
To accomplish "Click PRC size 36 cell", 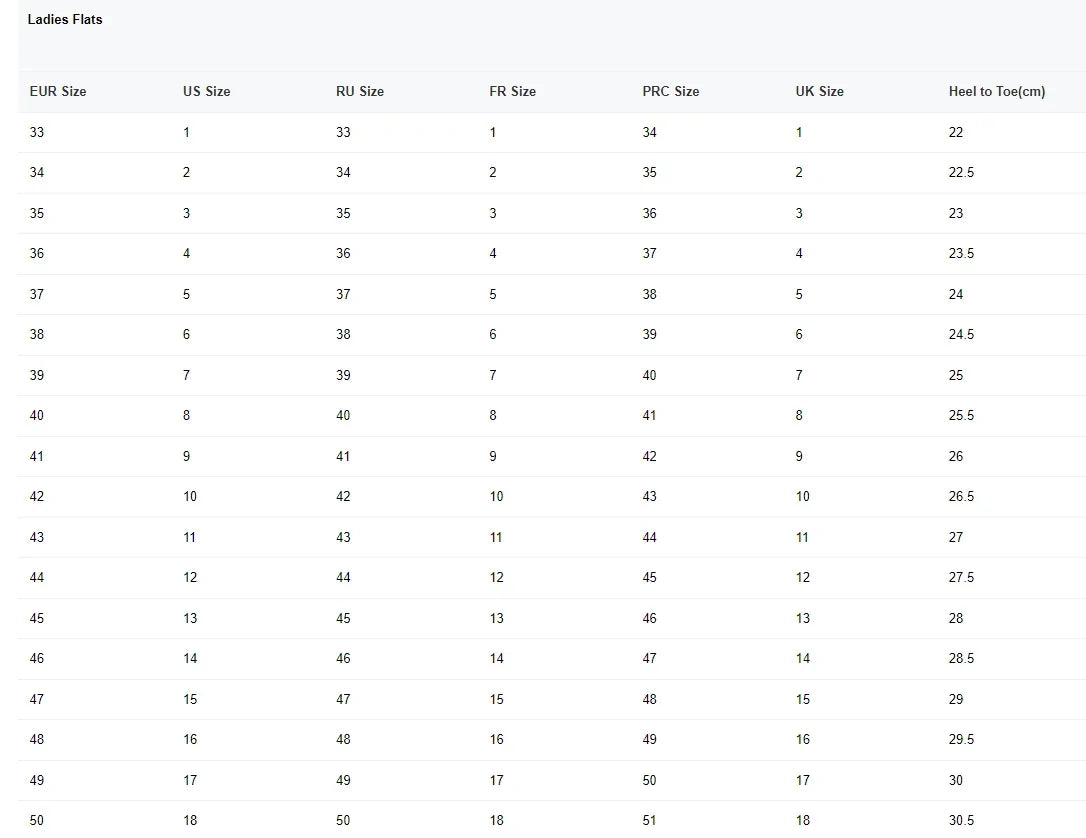I will pos(650,213).
